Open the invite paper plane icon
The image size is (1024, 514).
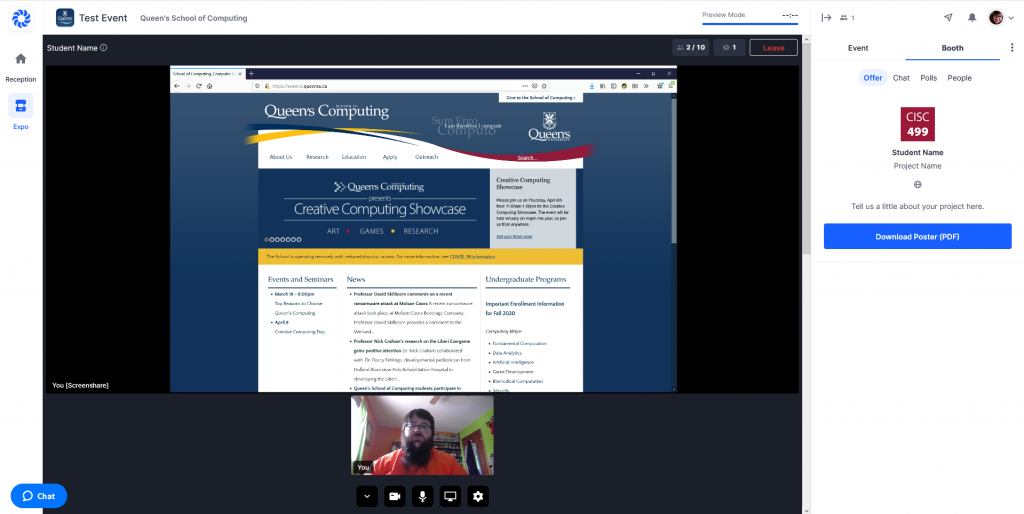[948, 18]
